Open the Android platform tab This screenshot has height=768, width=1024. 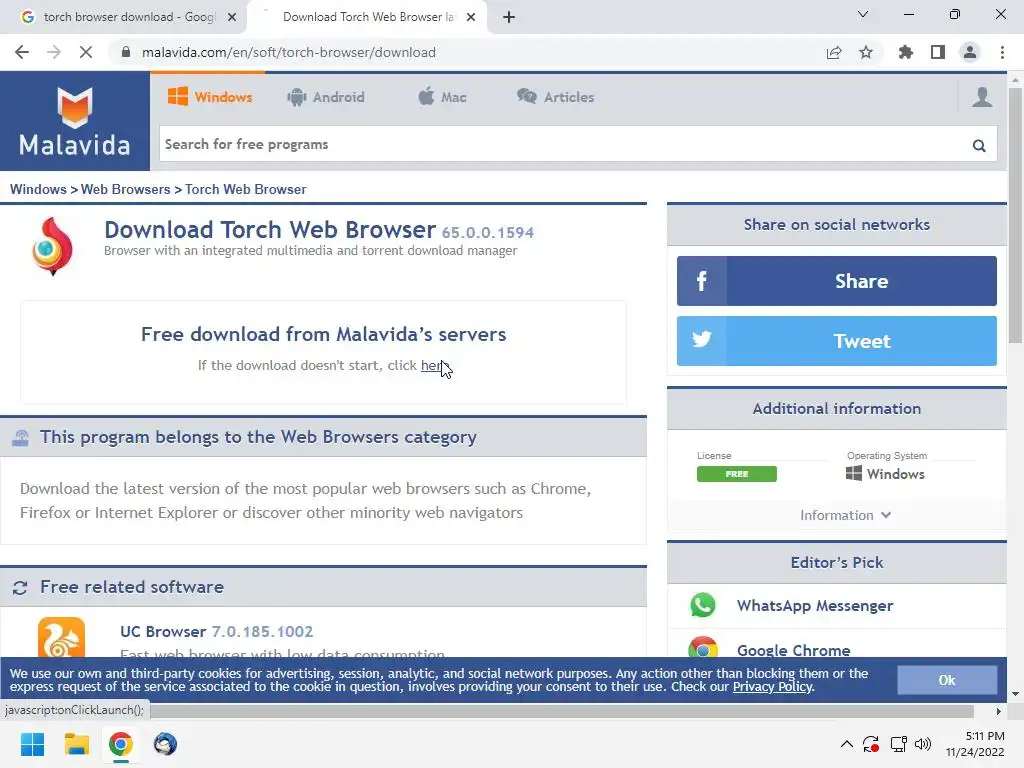pos(325,97)
